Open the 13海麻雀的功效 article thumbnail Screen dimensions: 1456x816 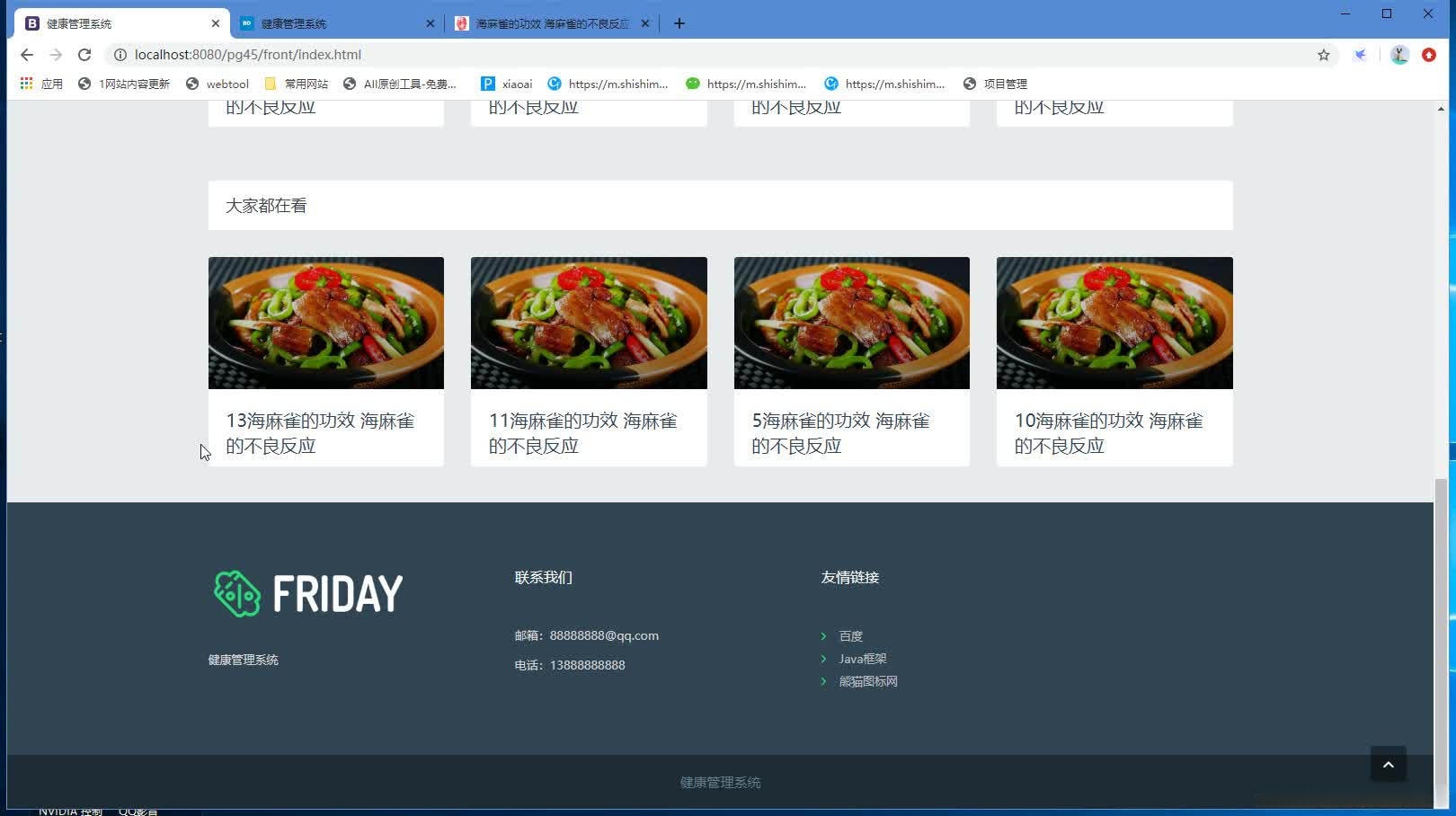326,323
